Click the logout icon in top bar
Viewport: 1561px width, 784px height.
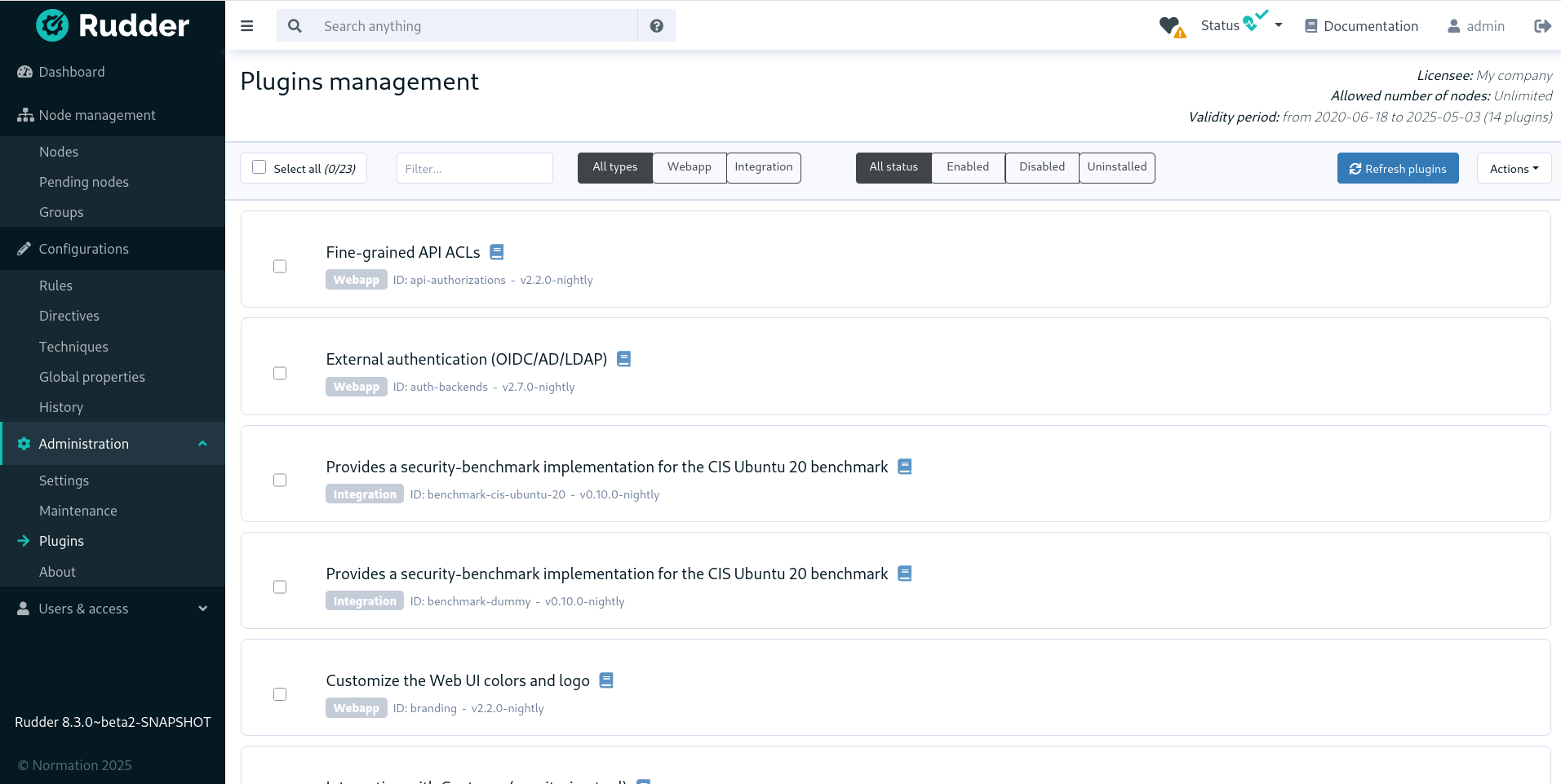tap(1541, 26)
